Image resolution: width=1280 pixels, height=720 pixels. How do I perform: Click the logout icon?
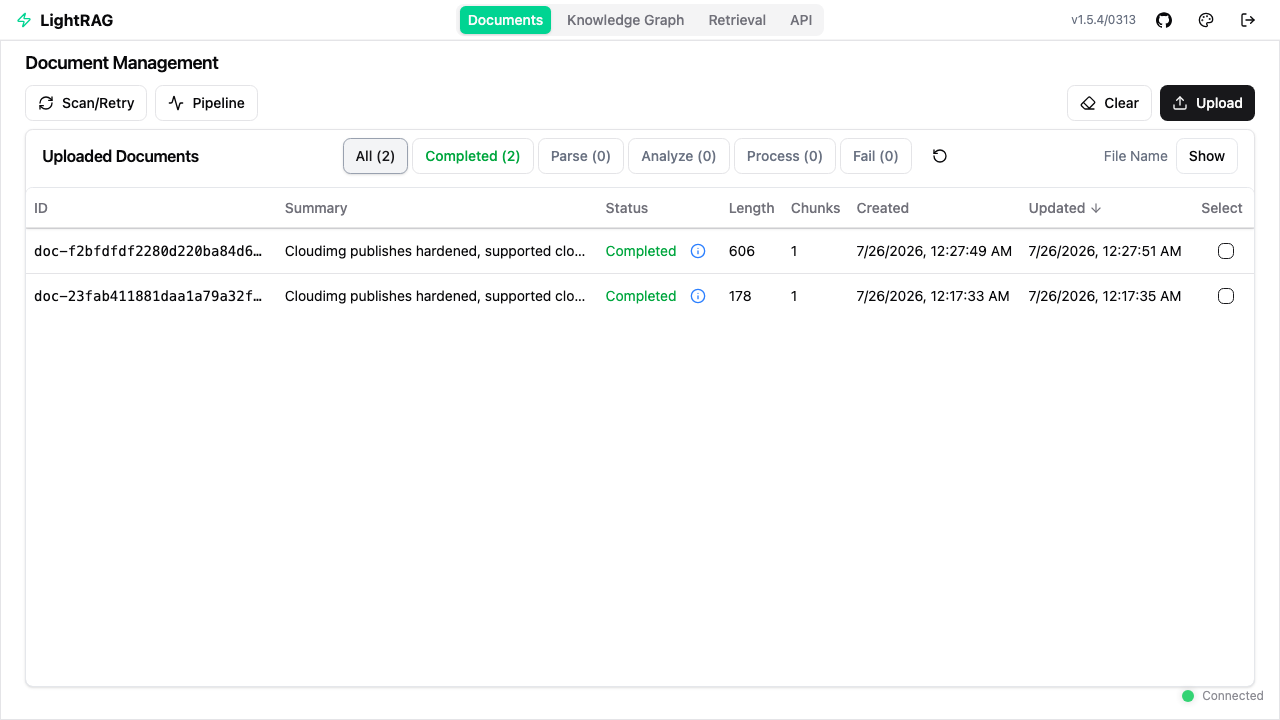[x=1248, y=20]
